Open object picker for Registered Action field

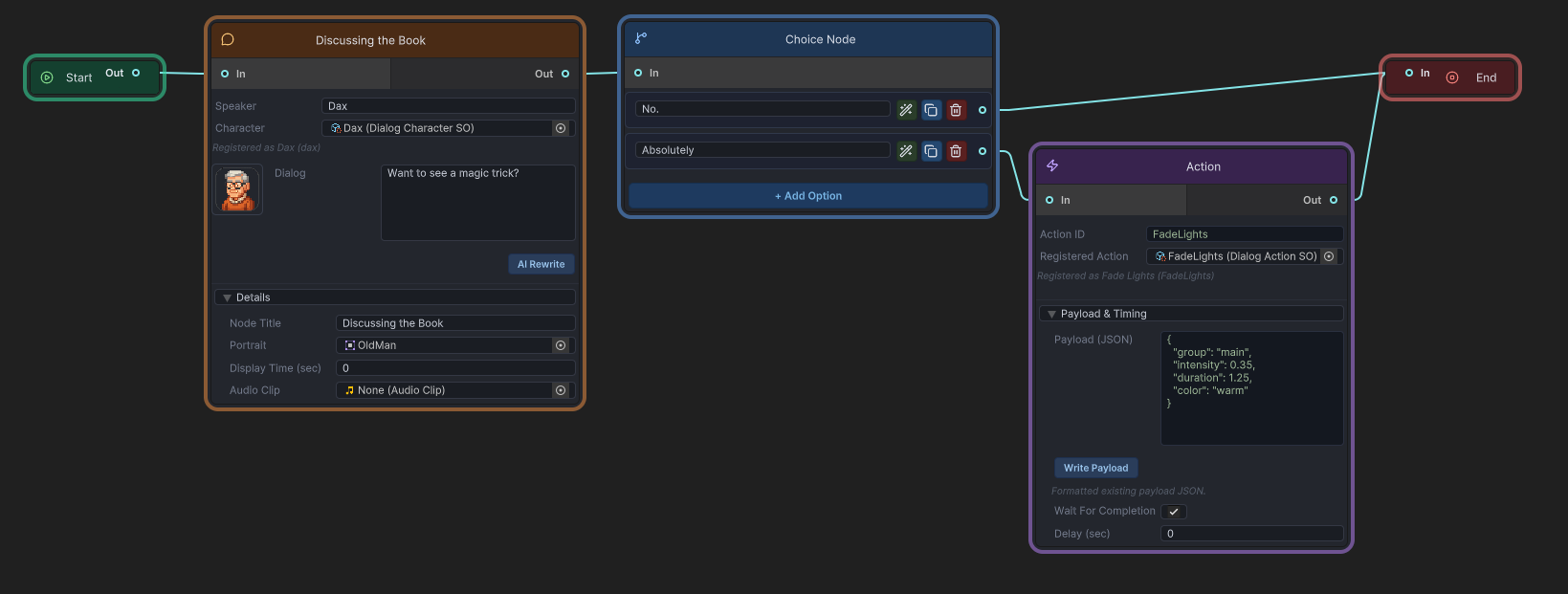[x=1329, y=256]
